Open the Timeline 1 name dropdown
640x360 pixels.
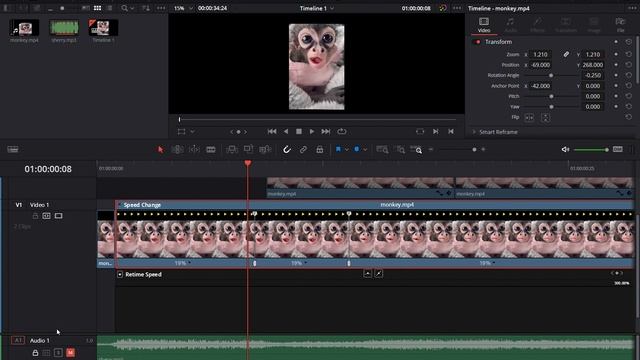click(317, 8)
